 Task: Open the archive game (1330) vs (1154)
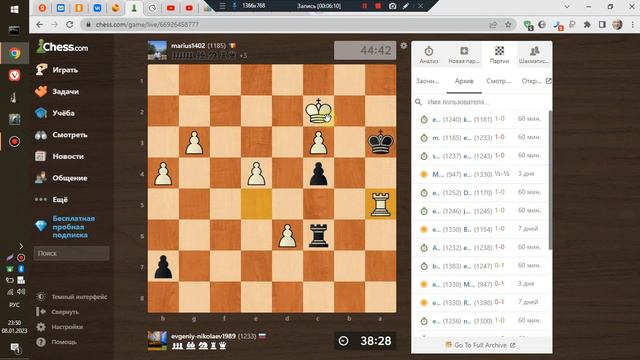[x=480, y=229]
